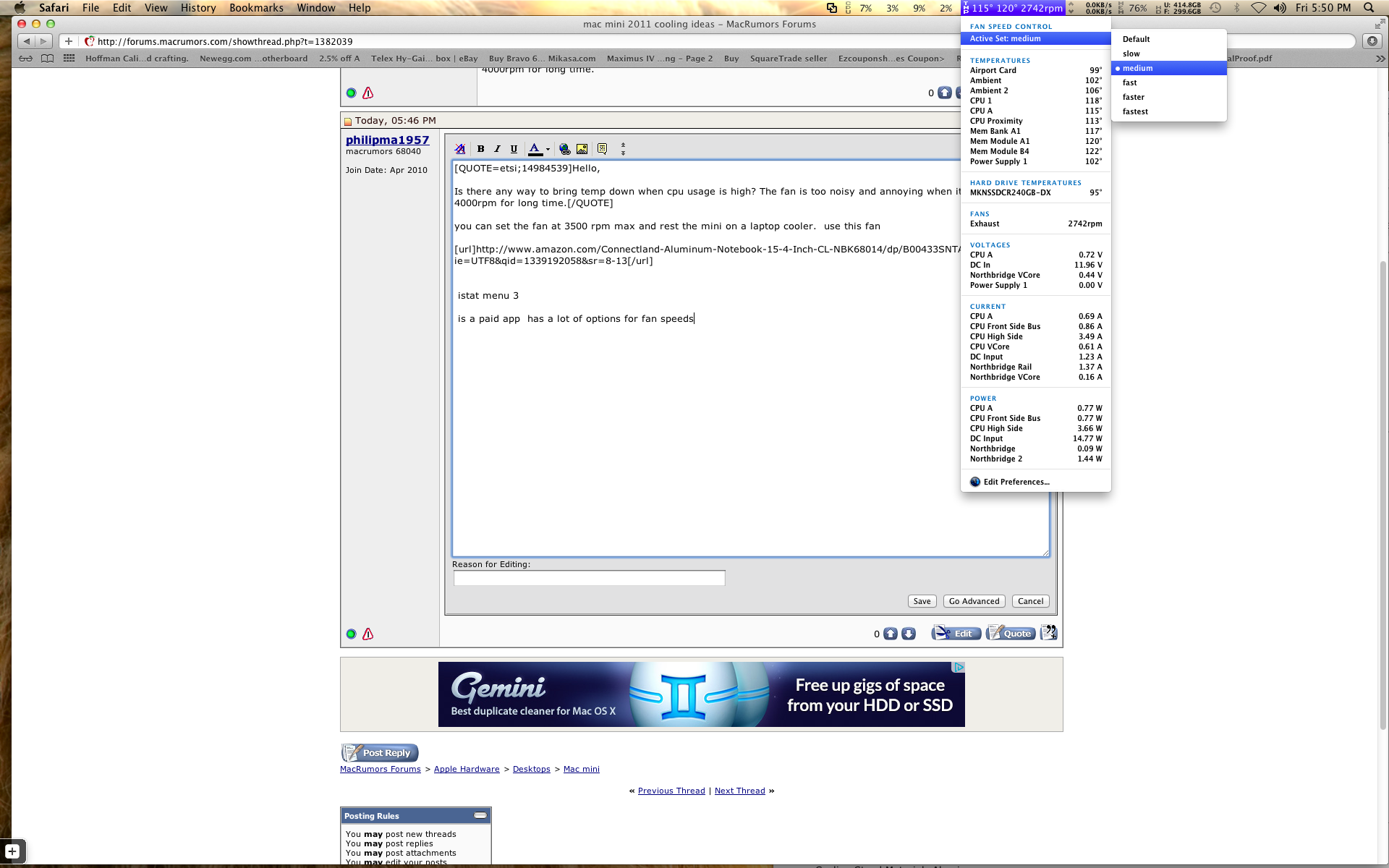Select the fastest fan speed set
The image size is (1389, 868).
click(1169, 111)
